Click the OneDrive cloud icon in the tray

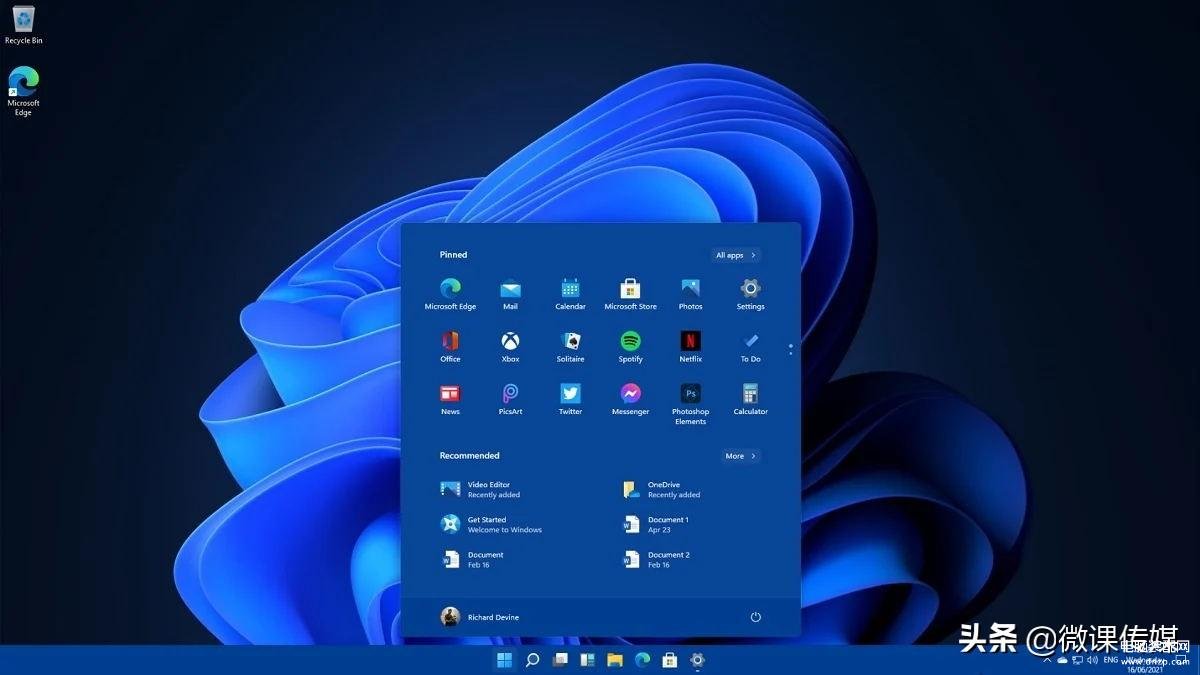1062,660
